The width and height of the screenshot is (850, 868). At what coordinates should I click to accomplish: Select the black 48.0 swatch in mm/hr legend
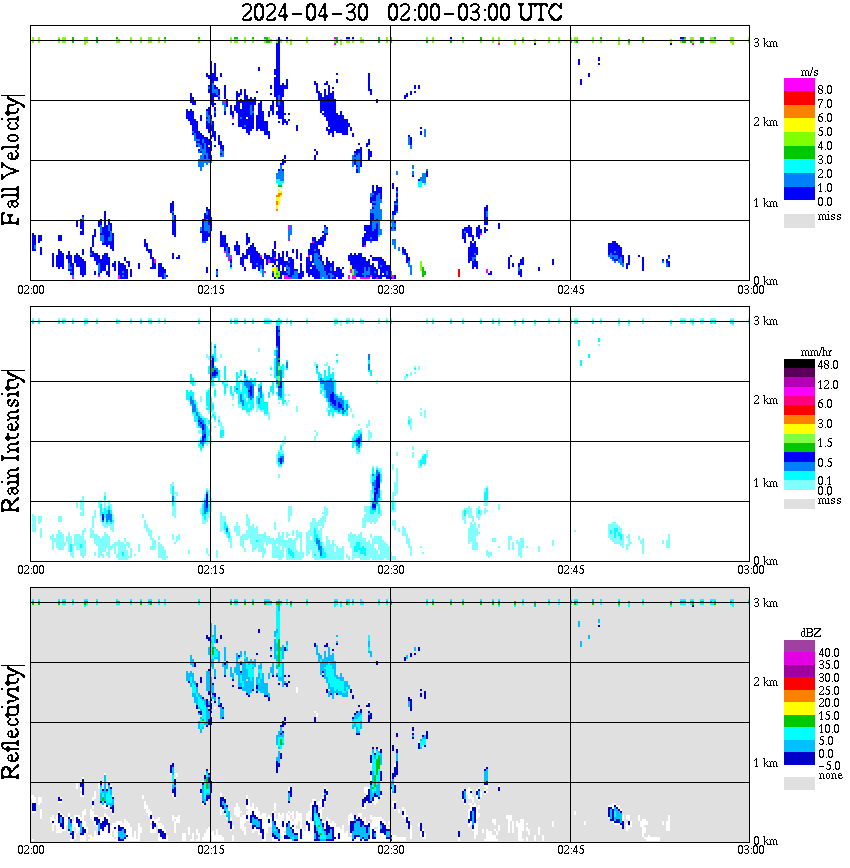799,364
